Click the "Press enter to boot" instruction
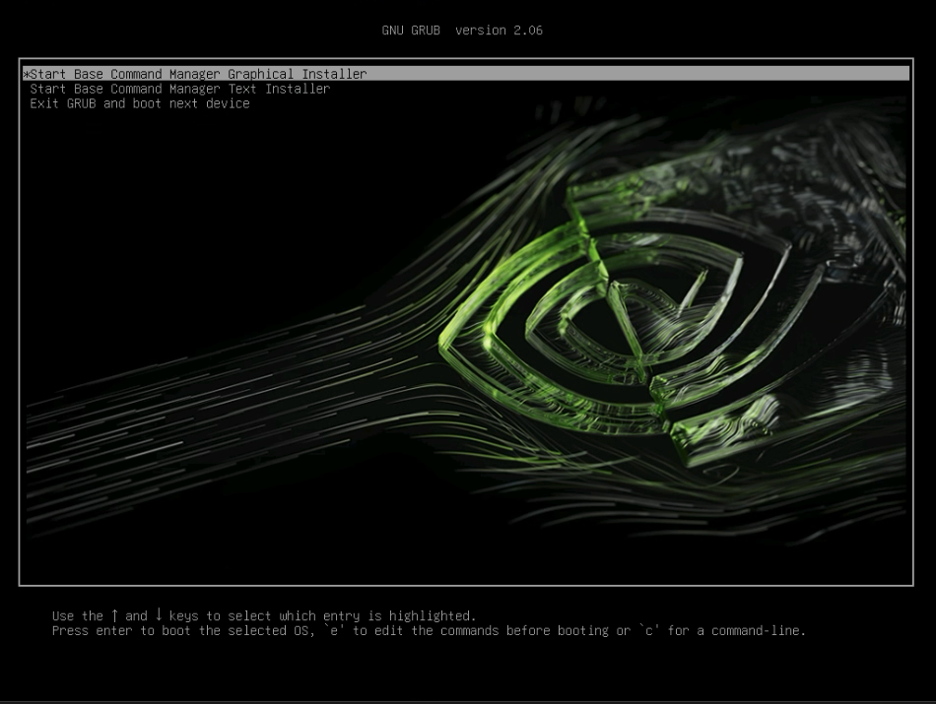This screenshot has width=936, height=704. (x=120, y=631)
